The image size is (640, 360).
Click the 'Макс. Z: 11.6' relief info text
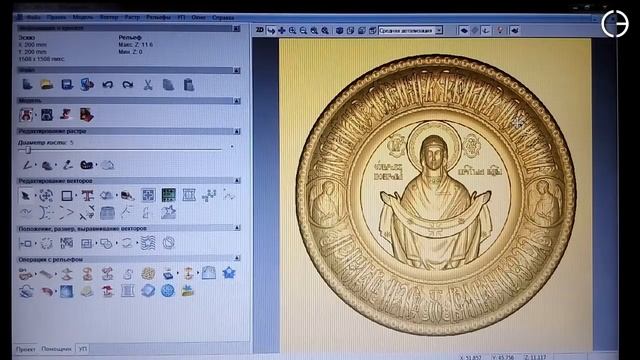click(136, 44)
